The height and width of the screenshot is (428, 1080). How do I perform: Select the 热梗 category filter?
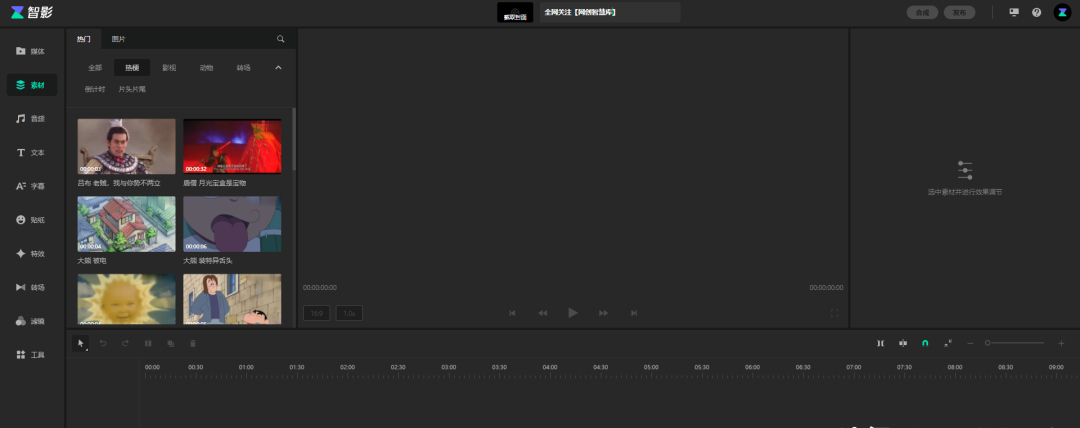(132, 68)
